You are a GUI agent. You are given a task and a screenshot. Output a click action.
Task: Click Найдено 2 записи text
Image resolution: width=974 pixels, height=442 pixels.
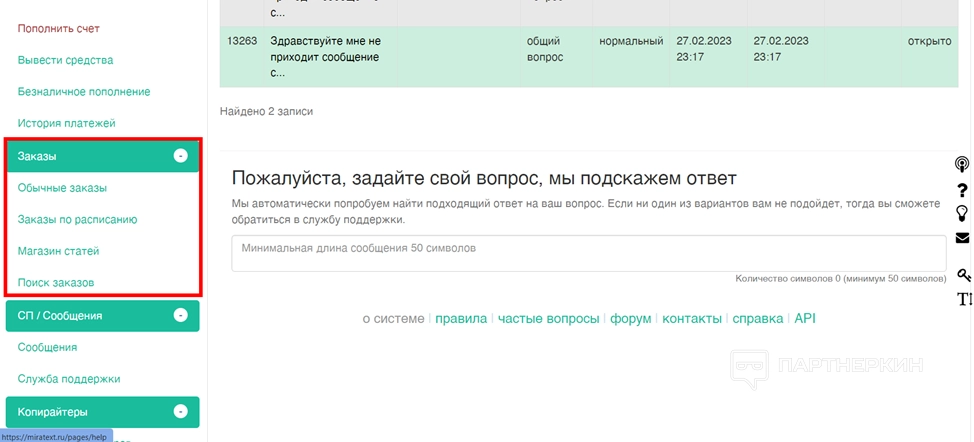(266, 112)
